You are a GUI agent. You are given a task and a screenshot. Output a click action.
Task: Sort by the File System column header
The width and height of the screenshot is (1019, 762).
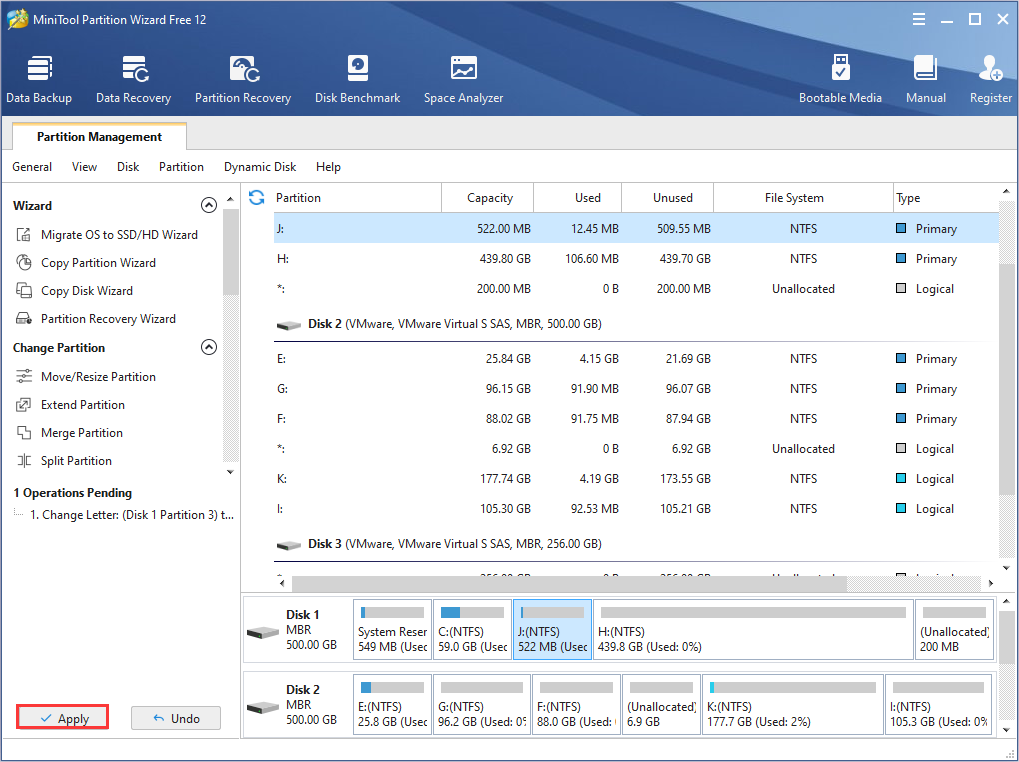pyautogui.click(x=803, y=197)
